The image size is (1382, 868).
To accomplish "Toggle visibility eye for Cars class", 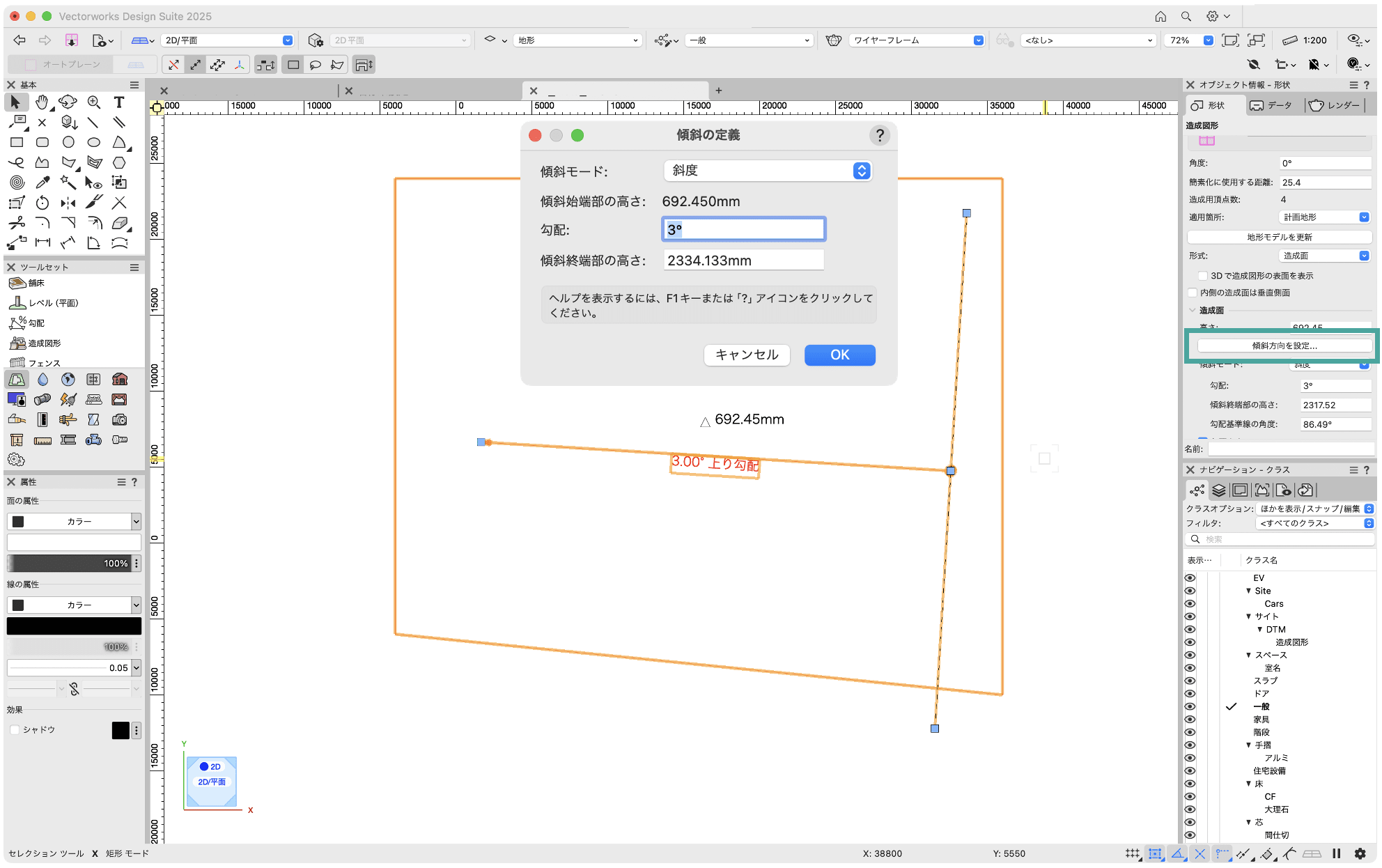I will pos(1190,604).
